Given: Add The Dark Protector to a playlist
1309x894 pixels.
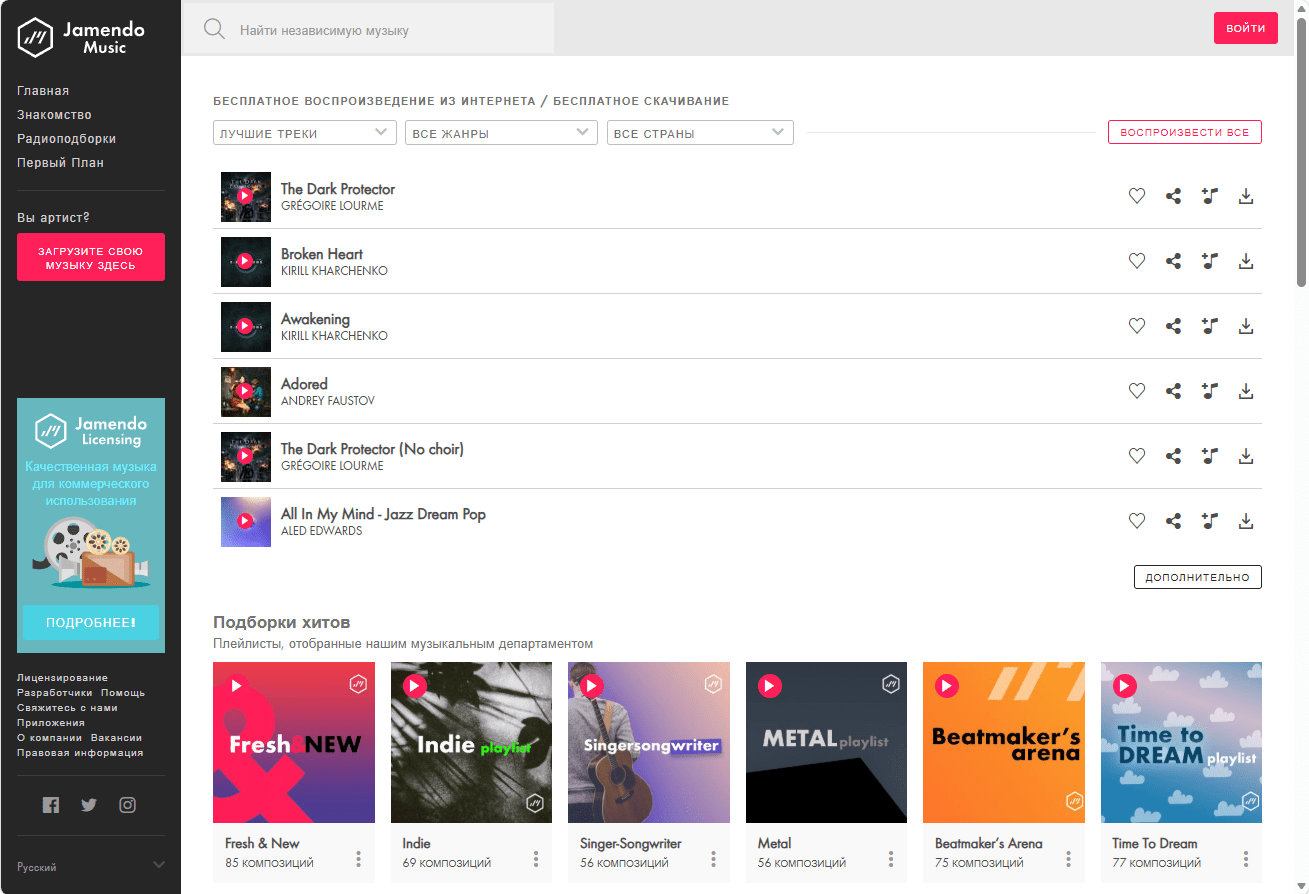Looking at the screenshot, I should 1210,196.
